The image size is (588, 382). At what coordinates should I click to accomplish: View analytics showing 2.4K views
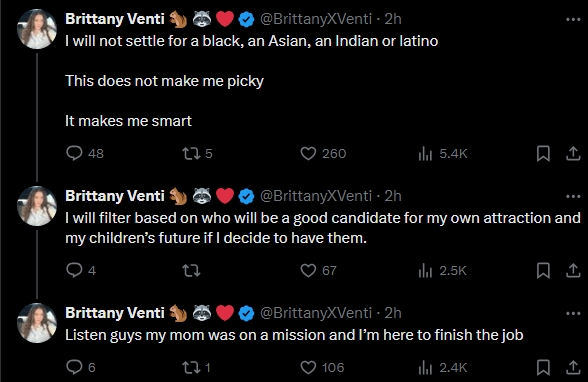442,367
